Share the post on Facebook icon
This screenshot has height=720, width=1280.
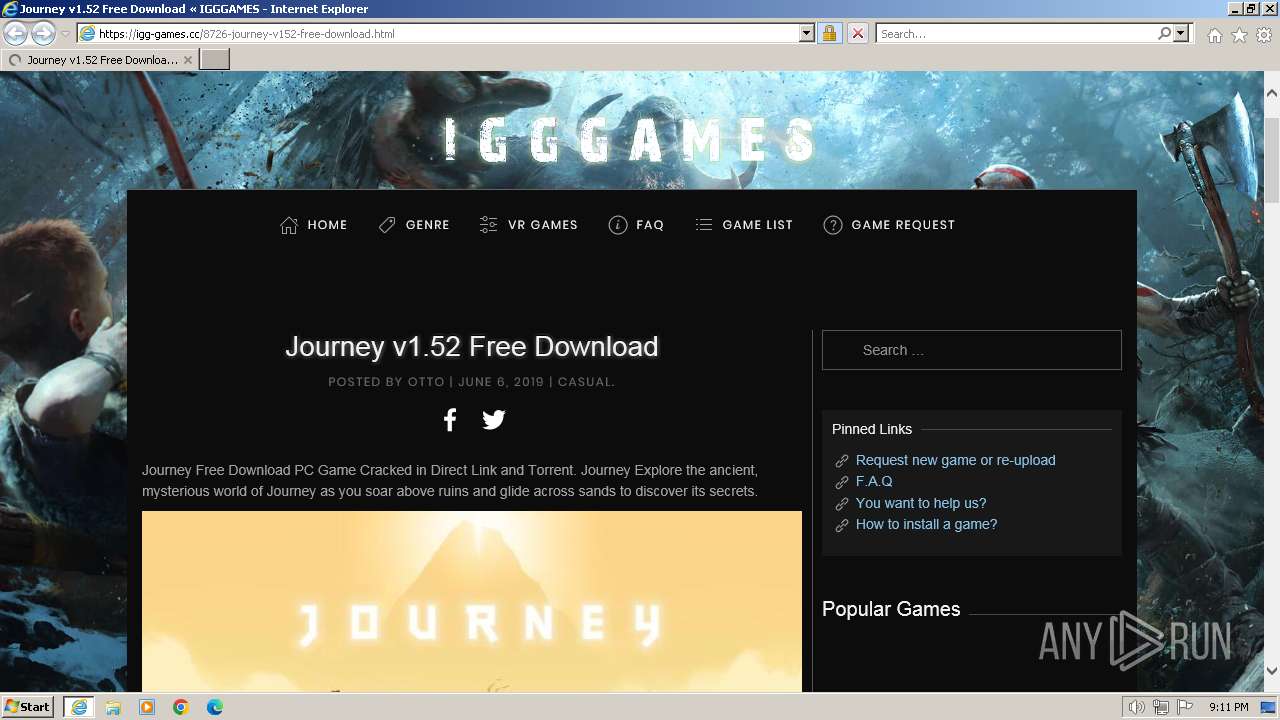point(450,420)
